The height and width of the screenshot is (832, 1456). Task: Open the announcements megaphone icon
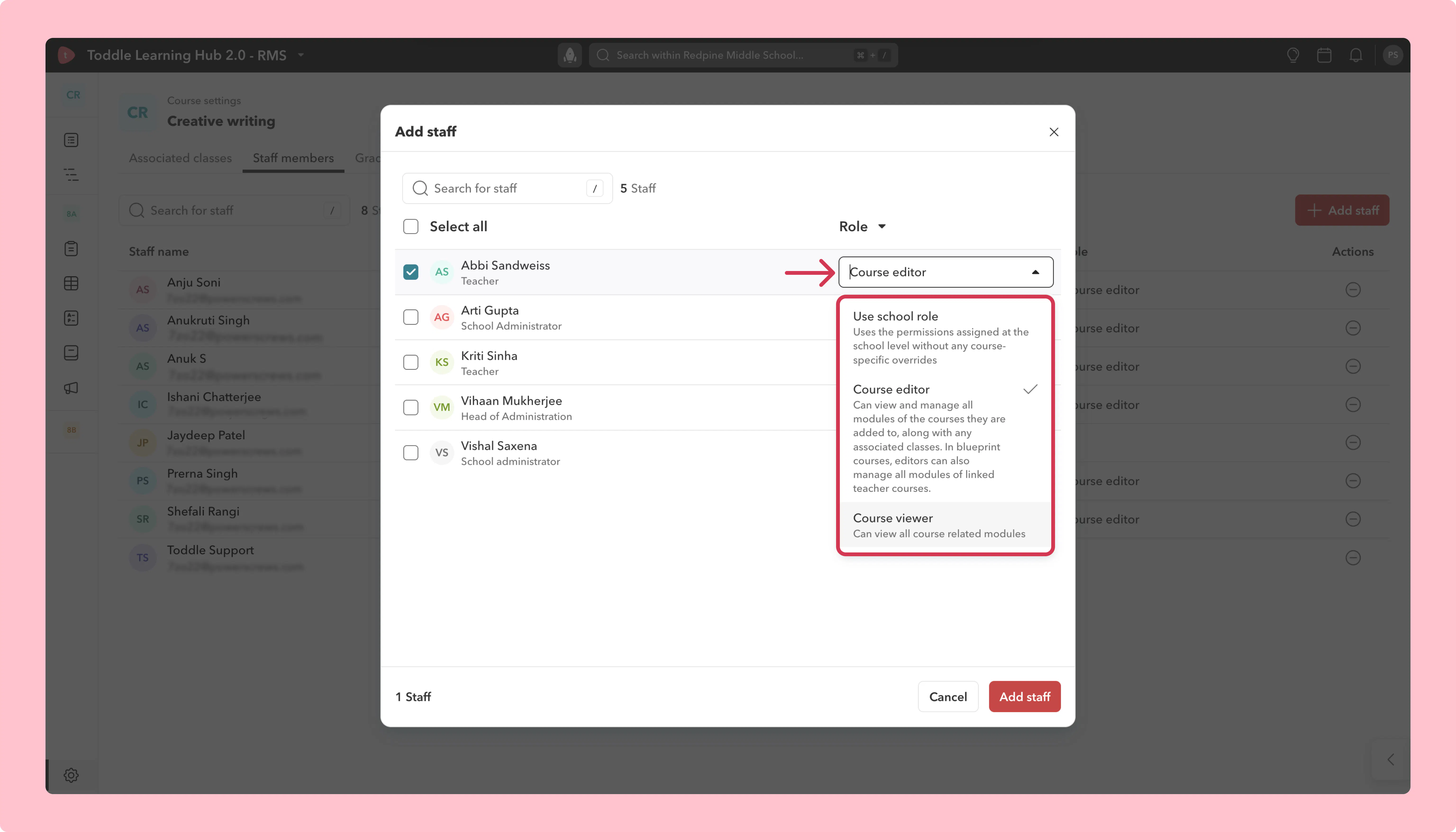coord(71,388)
